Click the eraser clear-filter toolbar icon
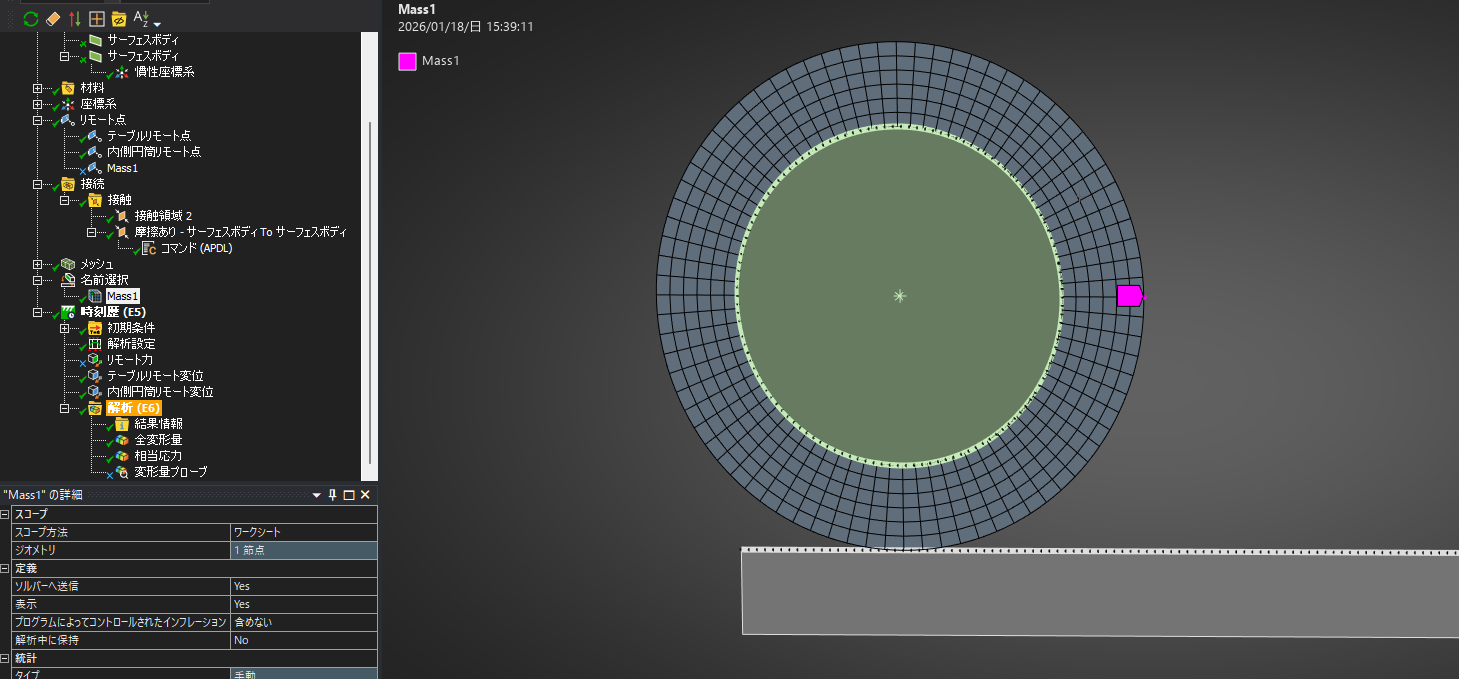 tap(53, 19)
